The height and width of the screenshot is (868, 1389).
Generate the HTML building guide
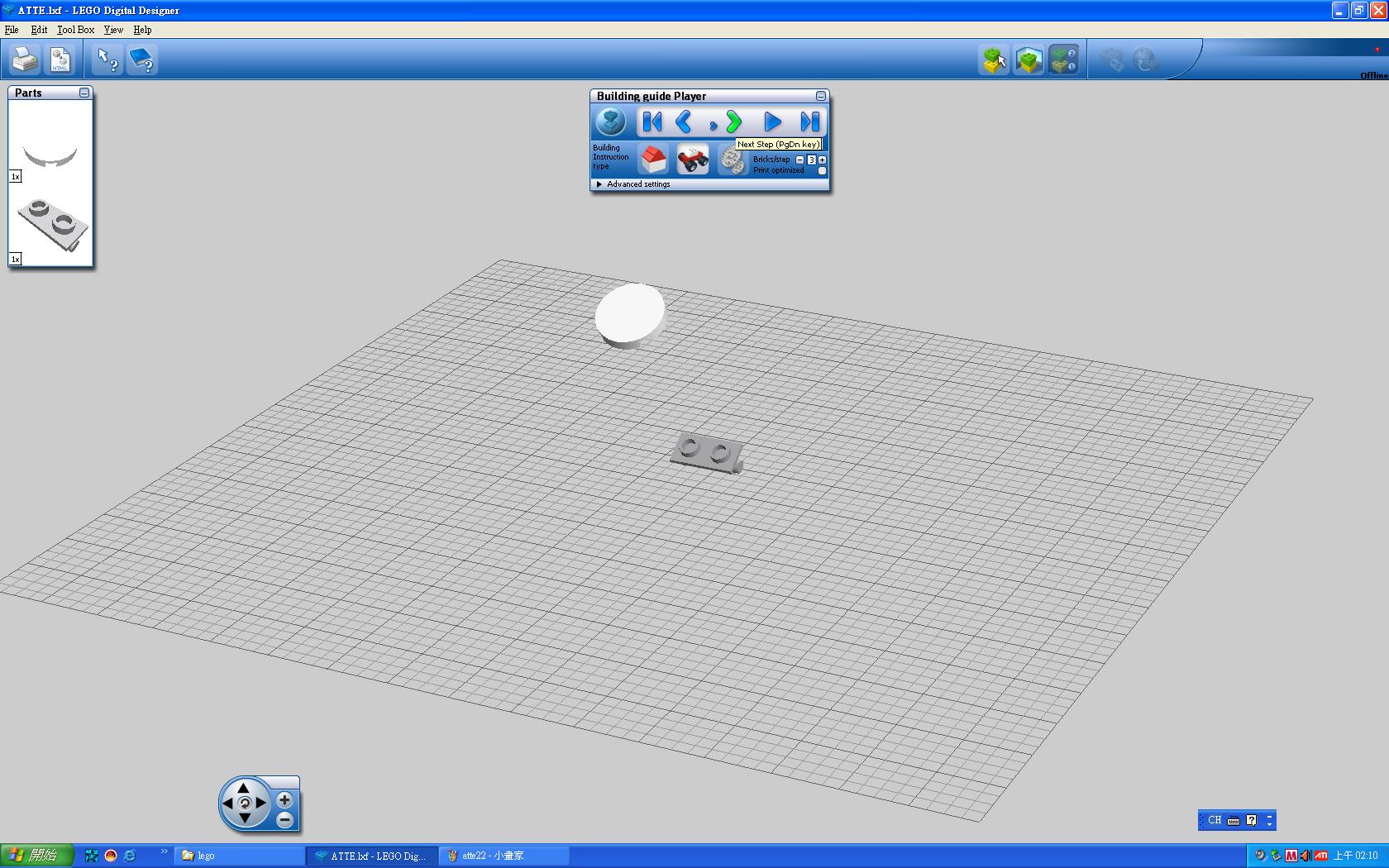click(x=60, y=60)
